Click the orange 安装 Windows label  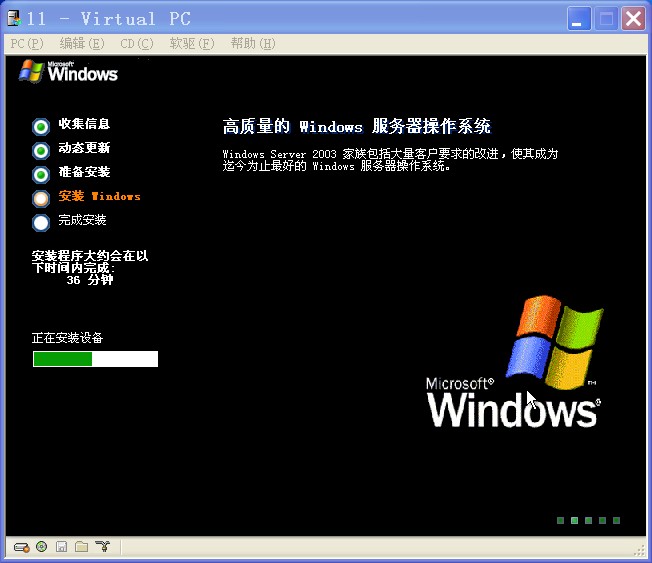point(99,196)
